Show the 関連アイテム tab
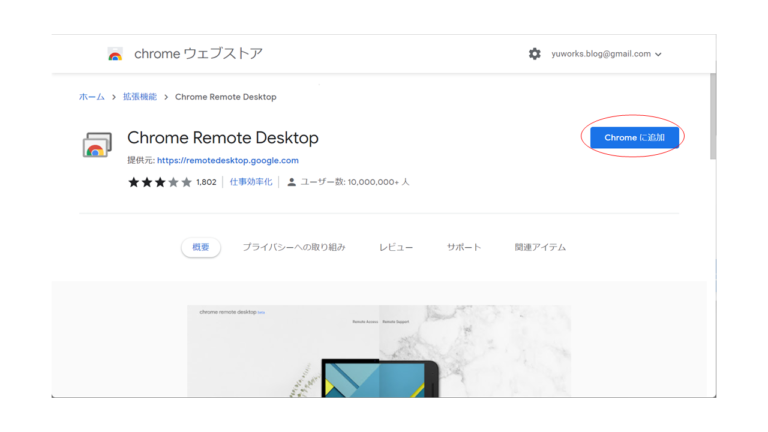The height and width of the screenshot is (432, 768). [x=540, y=247]
